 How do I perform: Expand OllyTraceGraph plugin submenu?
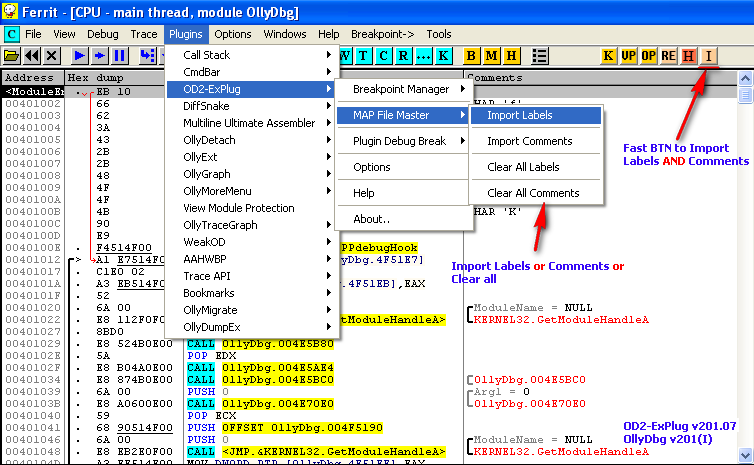pyautogui.click(x=251, y=225)
